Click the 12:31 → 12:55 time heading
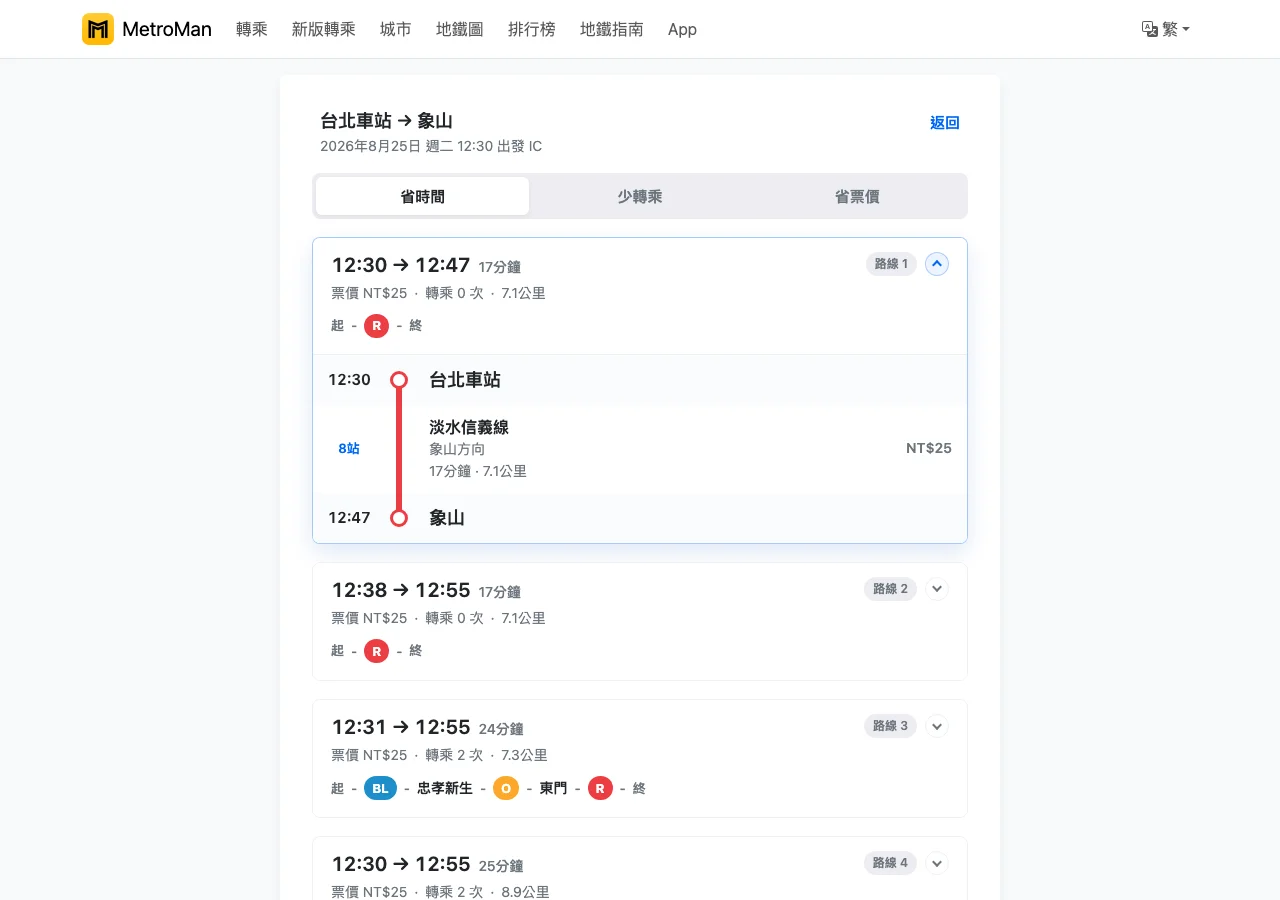The width and height of the screenshot is (1280, 900). 401,727
